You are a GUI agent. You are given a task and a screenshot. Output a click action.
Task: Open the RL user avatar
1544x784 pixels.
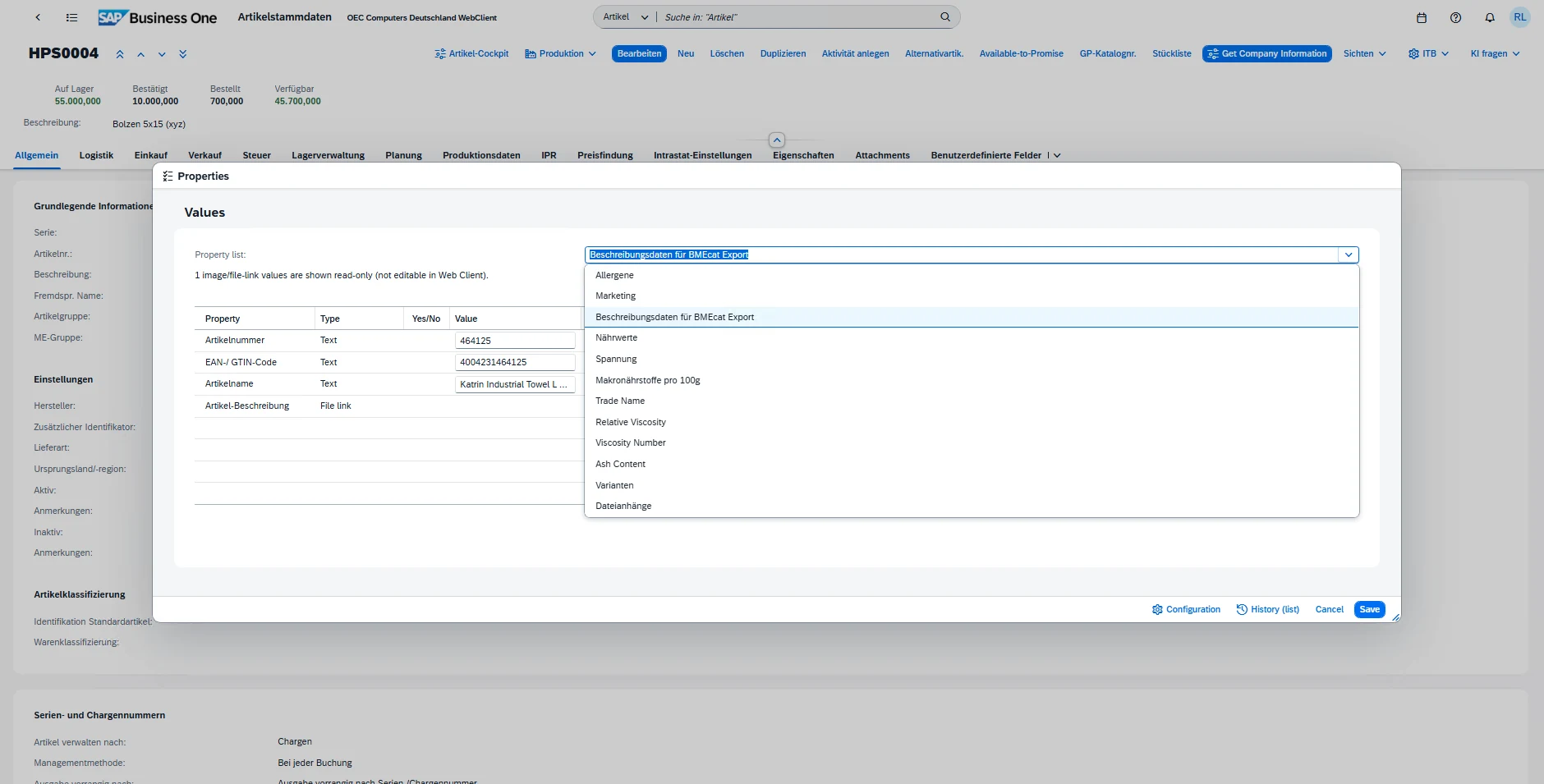tap(1520, 17)
